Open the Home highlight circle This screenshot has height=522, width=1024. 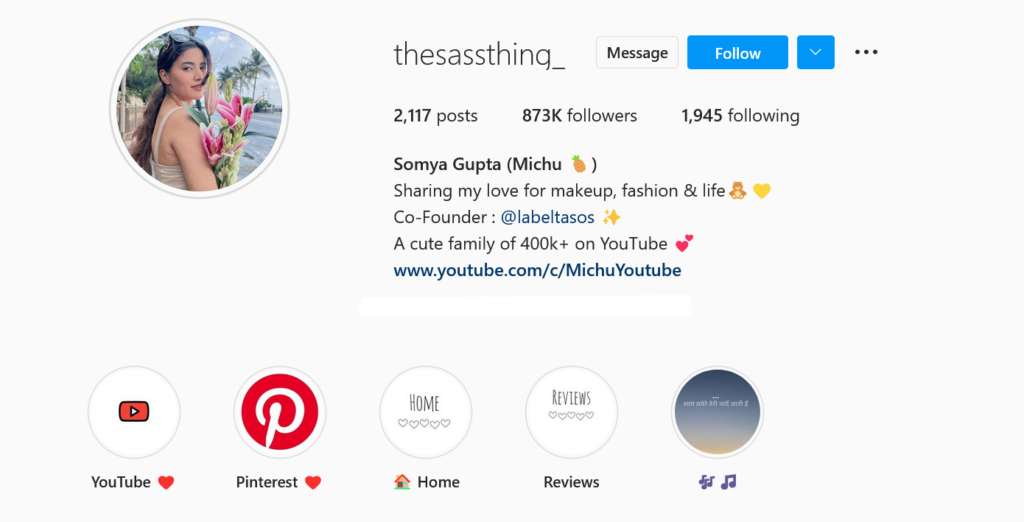[x=425, y=411]
